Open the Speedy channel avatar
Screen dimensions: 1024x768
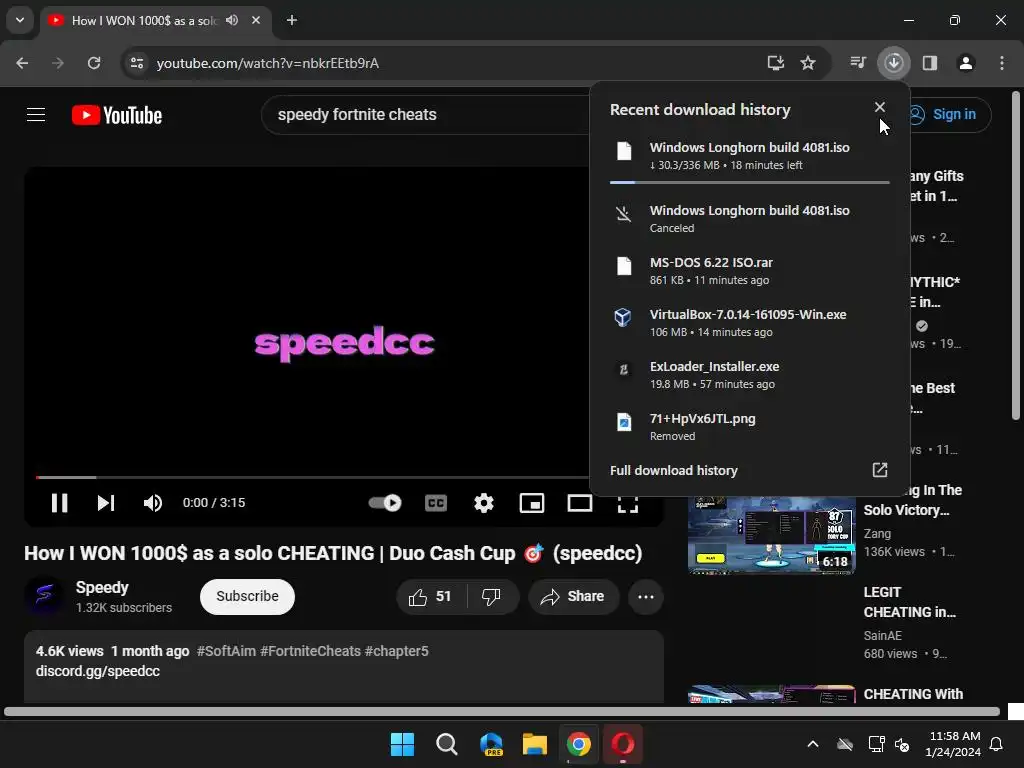(x=44, y=596)
